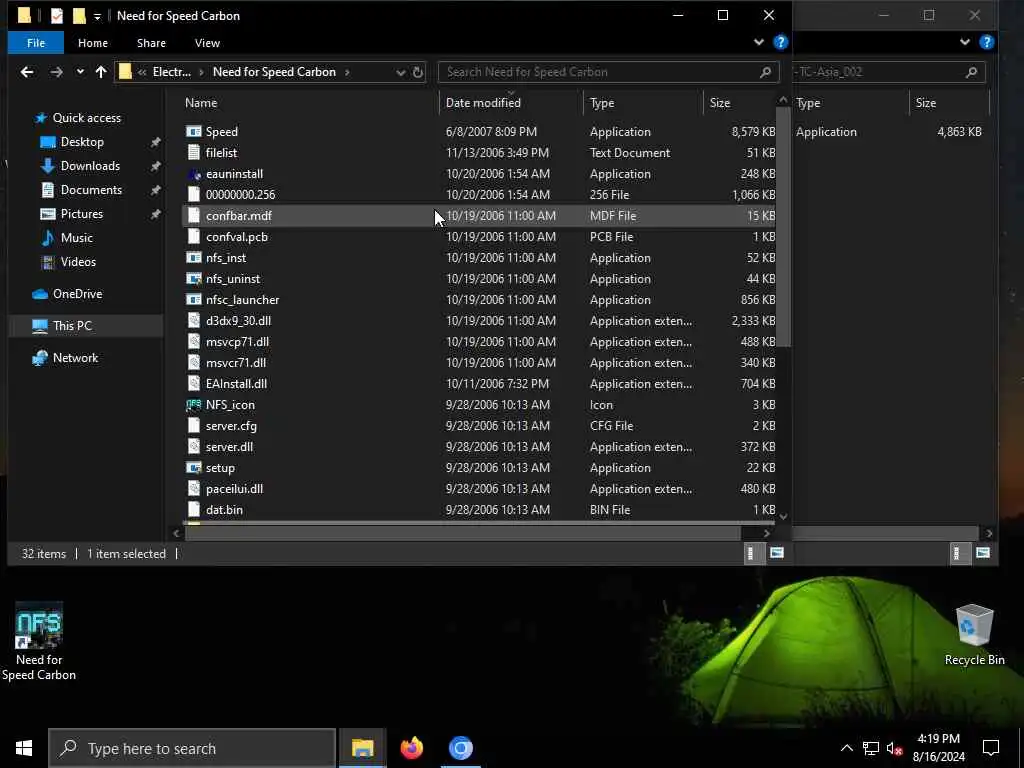Open address bar history dropdown
The width and height of the screenshot is (1024, 768).
400,72
